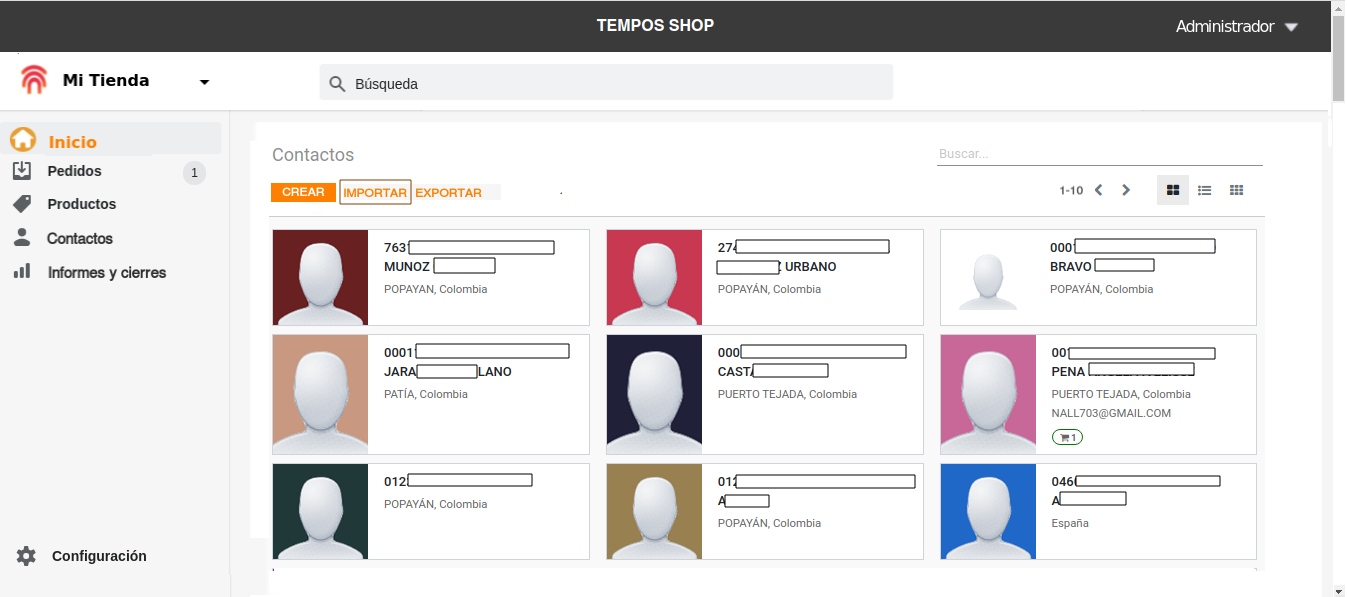The image size is (1347, 597).
Task: Click the CREAR button
Action: coord(303,192)
